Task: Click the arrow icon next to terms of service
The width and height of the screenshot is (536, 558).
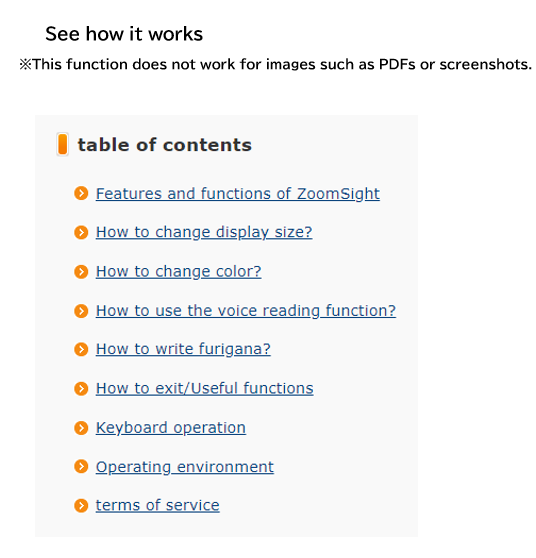Action: click(x=81, y=505)
